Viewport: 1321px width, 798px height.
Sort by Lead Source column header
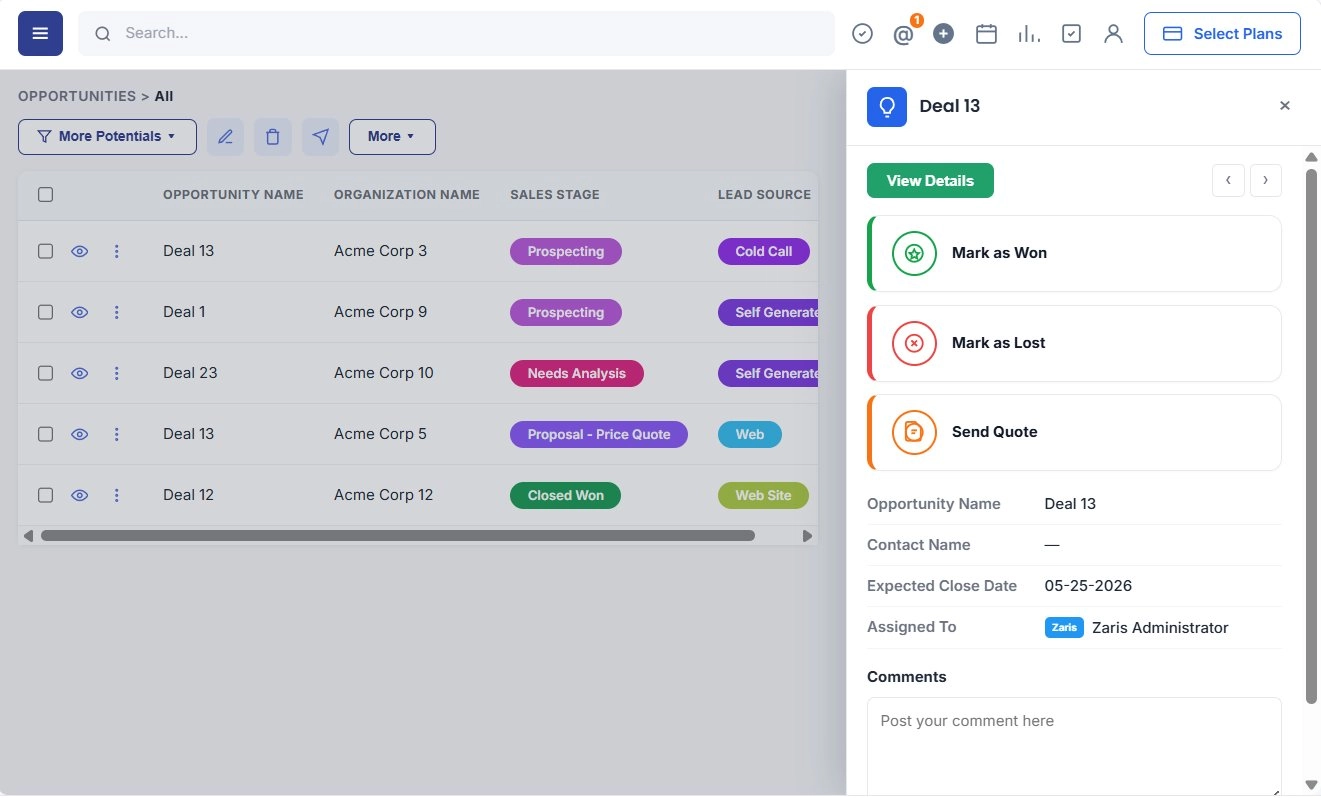pos(764,195)
